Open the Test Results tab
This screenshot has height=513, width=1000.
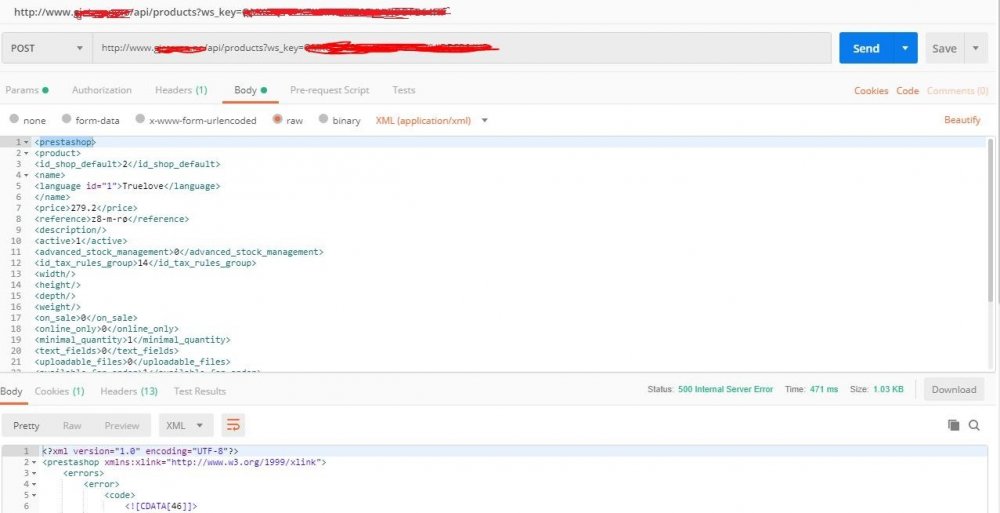[200, 391]
